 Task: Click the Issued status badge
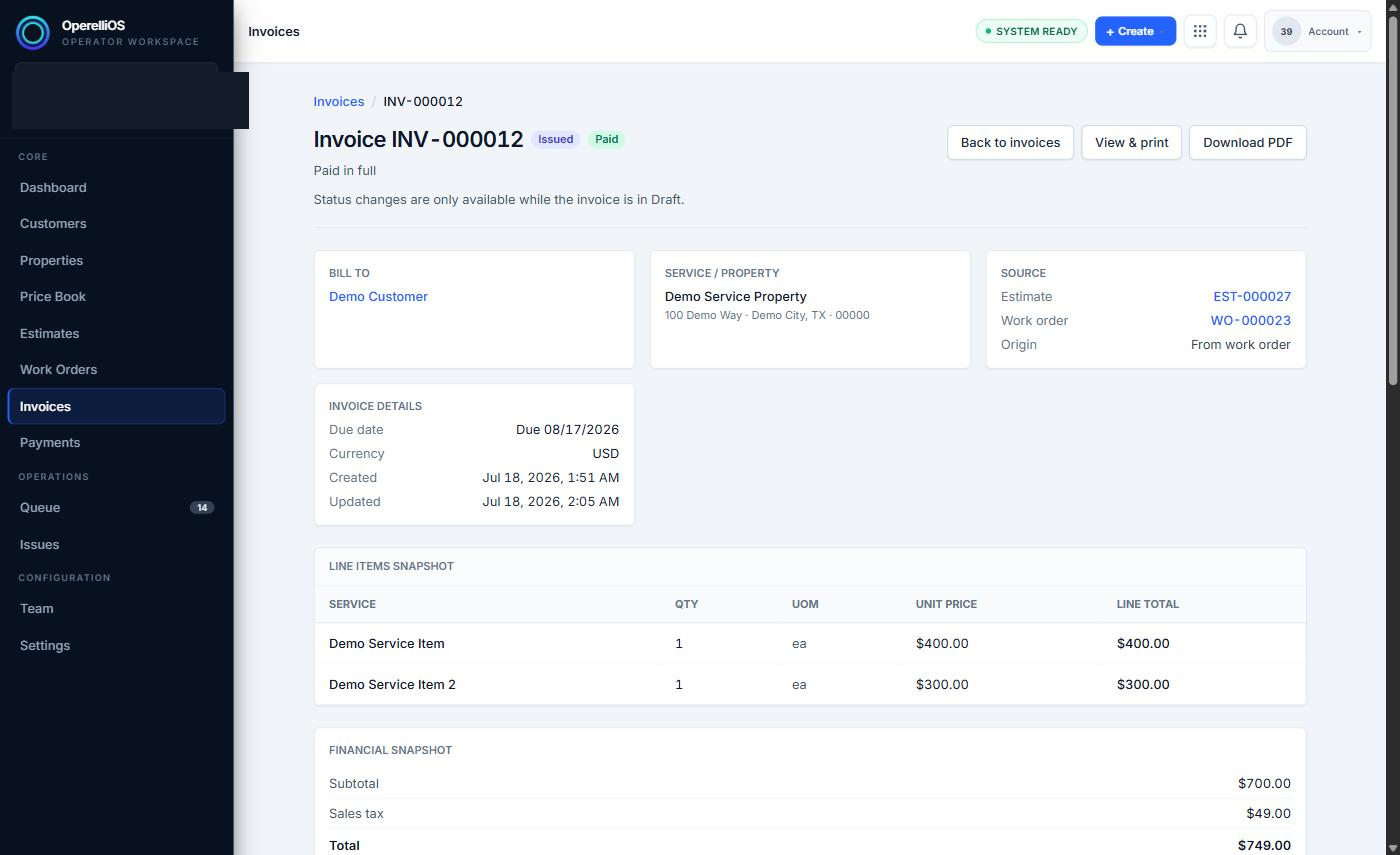pos(555,139)
